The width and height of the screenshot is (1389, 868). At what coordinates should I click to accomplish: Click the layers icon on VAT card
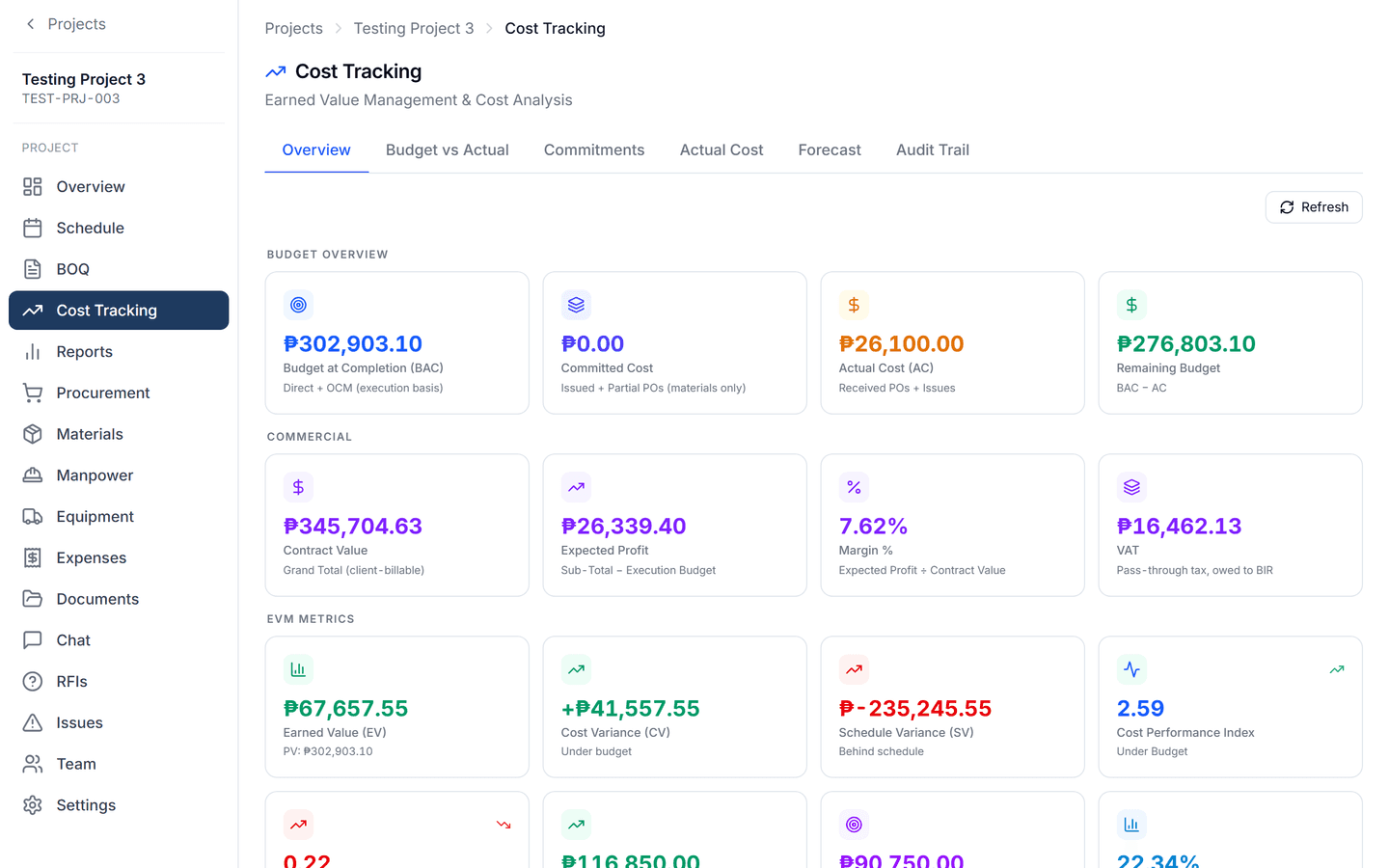1131,487
